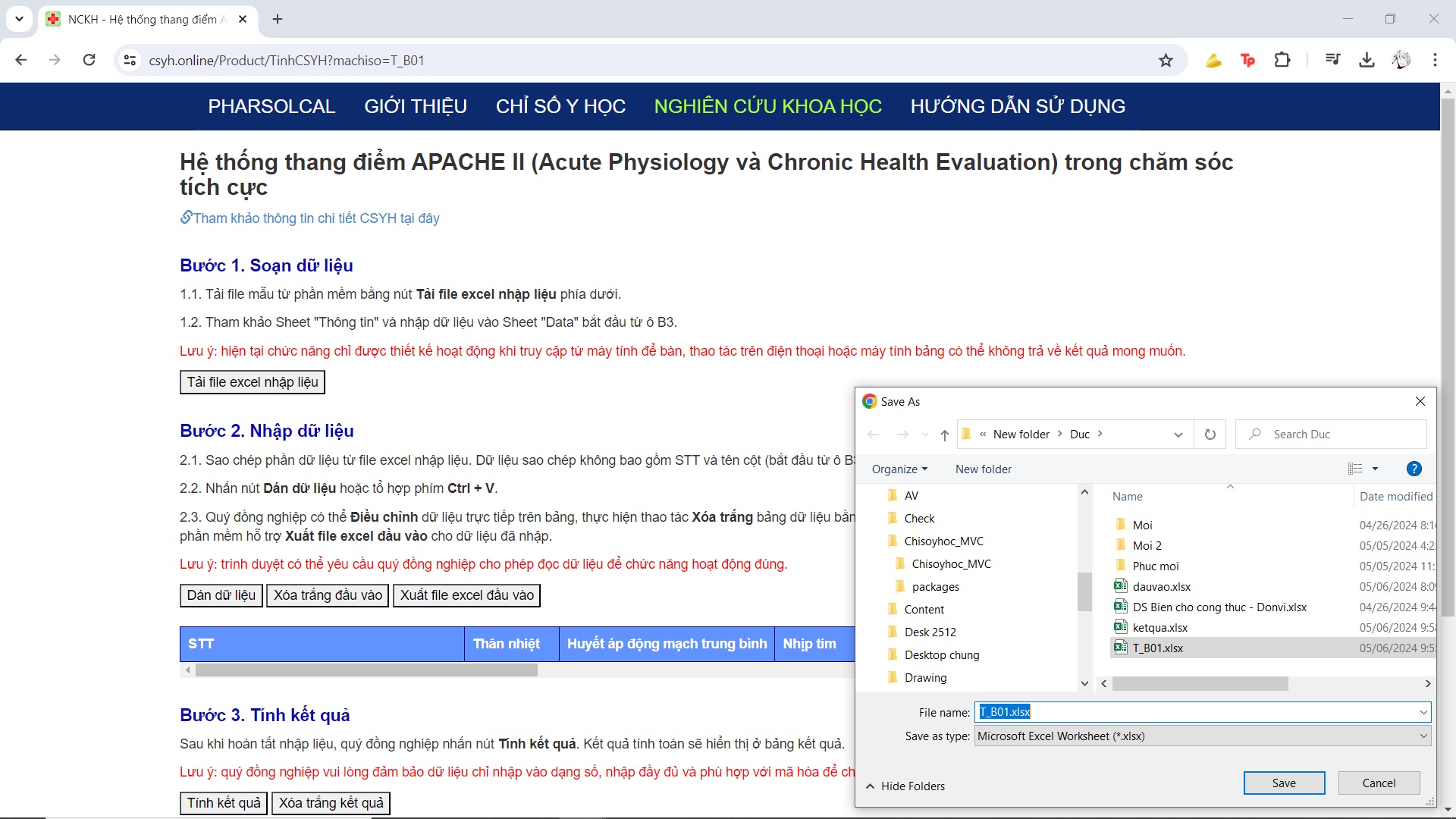Reload the current page

click(89, 60)
